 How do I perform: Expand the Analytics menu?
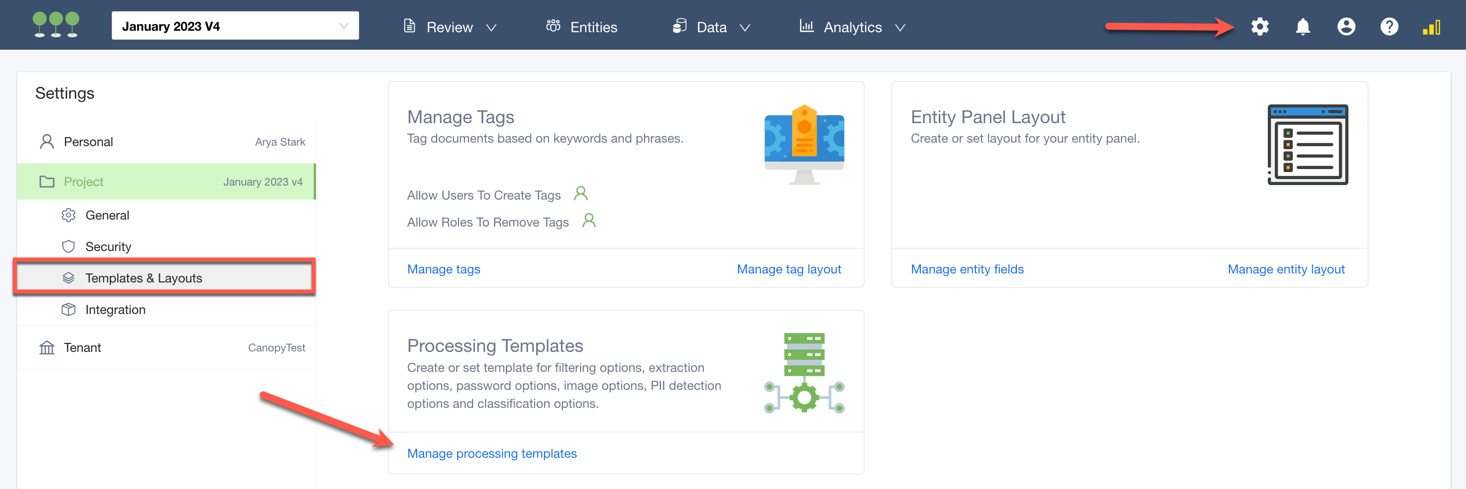tap(852, 27)
